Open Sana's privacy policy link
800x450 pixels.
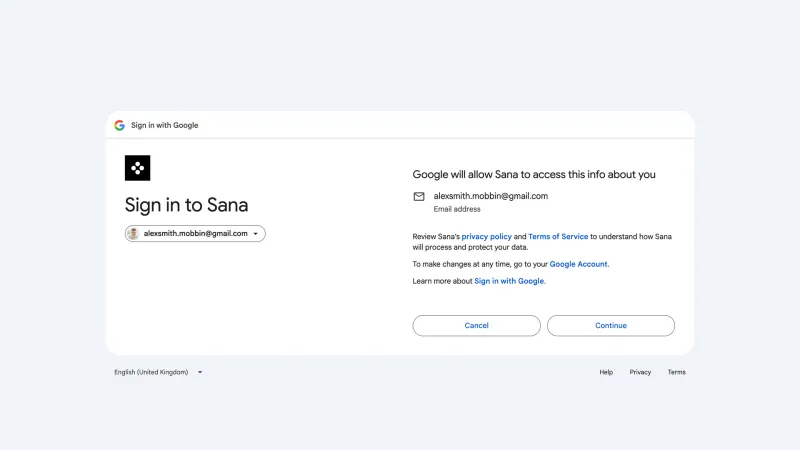[x=486, y=237]
